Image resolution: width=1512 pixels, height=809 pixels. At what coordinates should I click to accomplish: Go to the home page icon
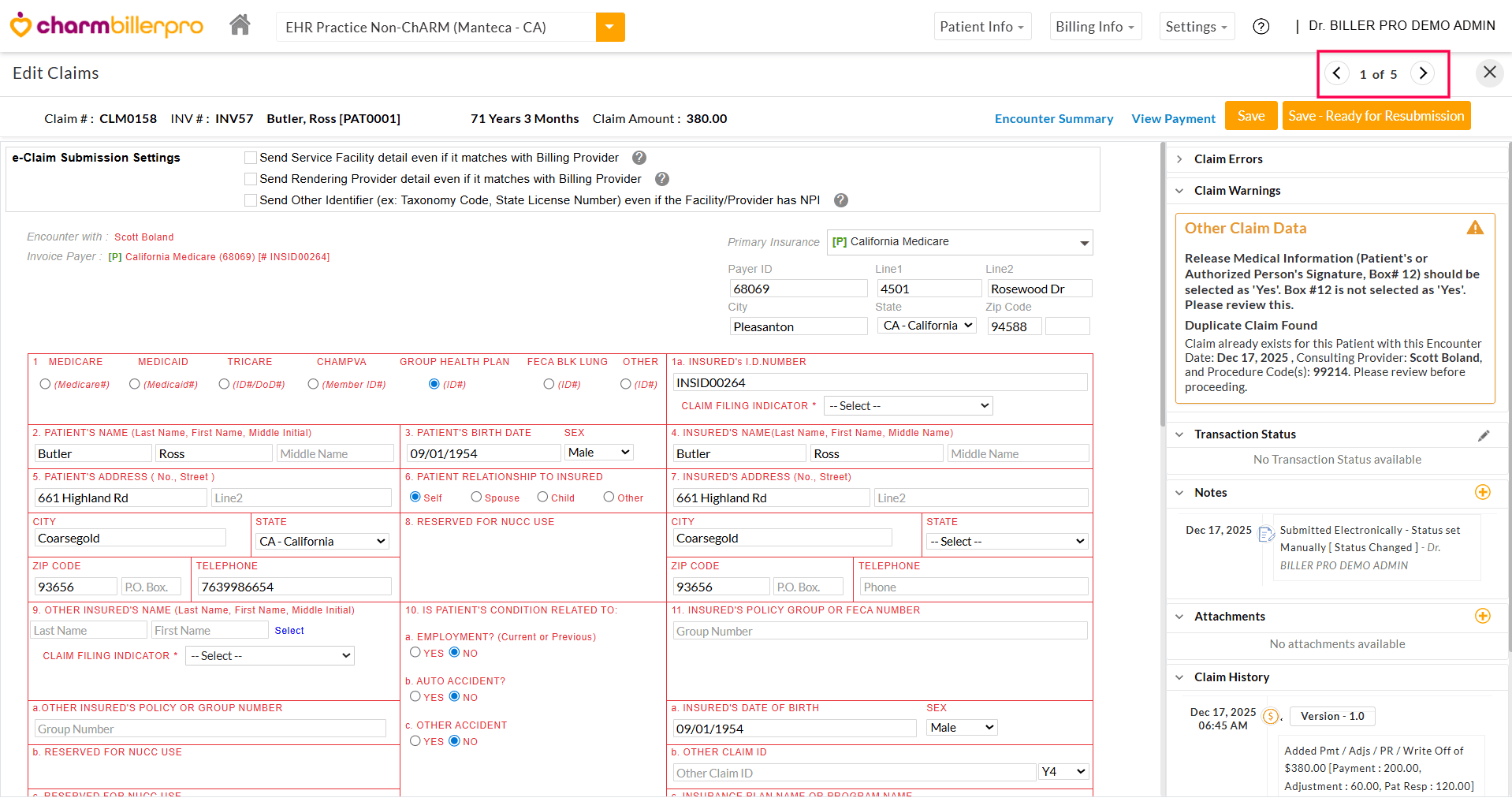[x=240, y=25]
